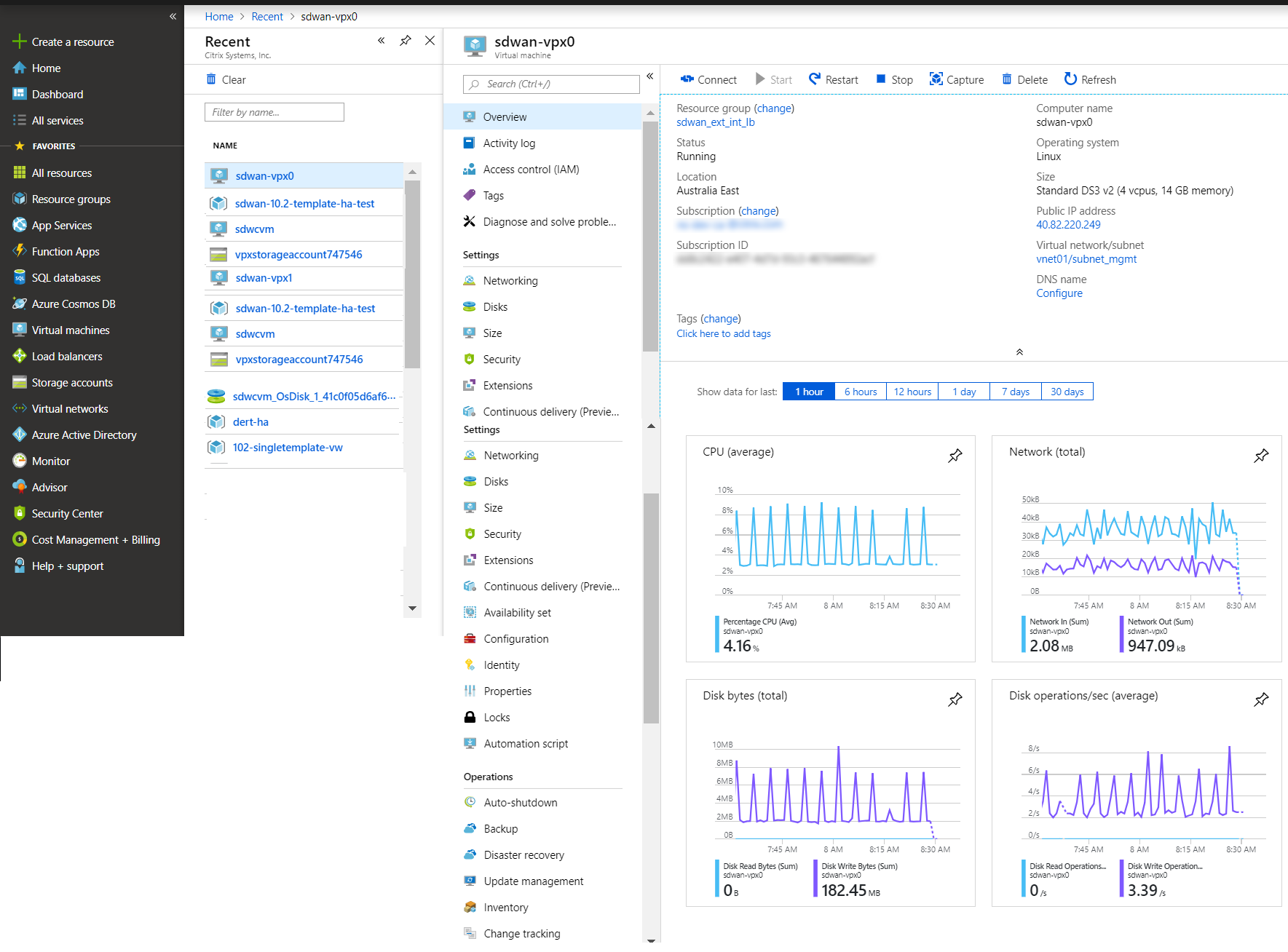Restart the sdwan-vpx0 VM
This screenshot has width=1288, height=952.
(x=834, y=79)
